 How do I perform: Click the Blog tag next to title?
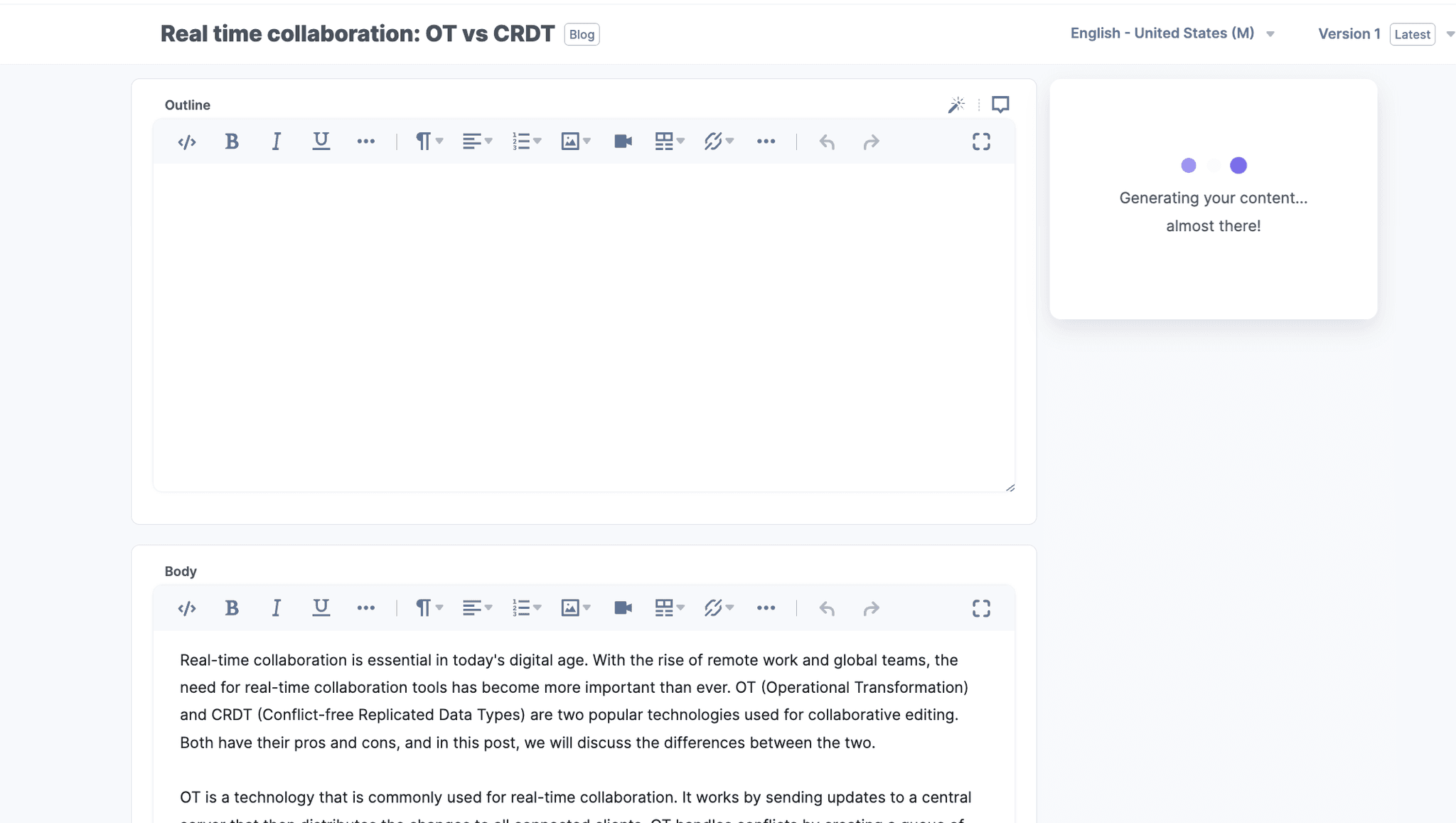point(582,34)
